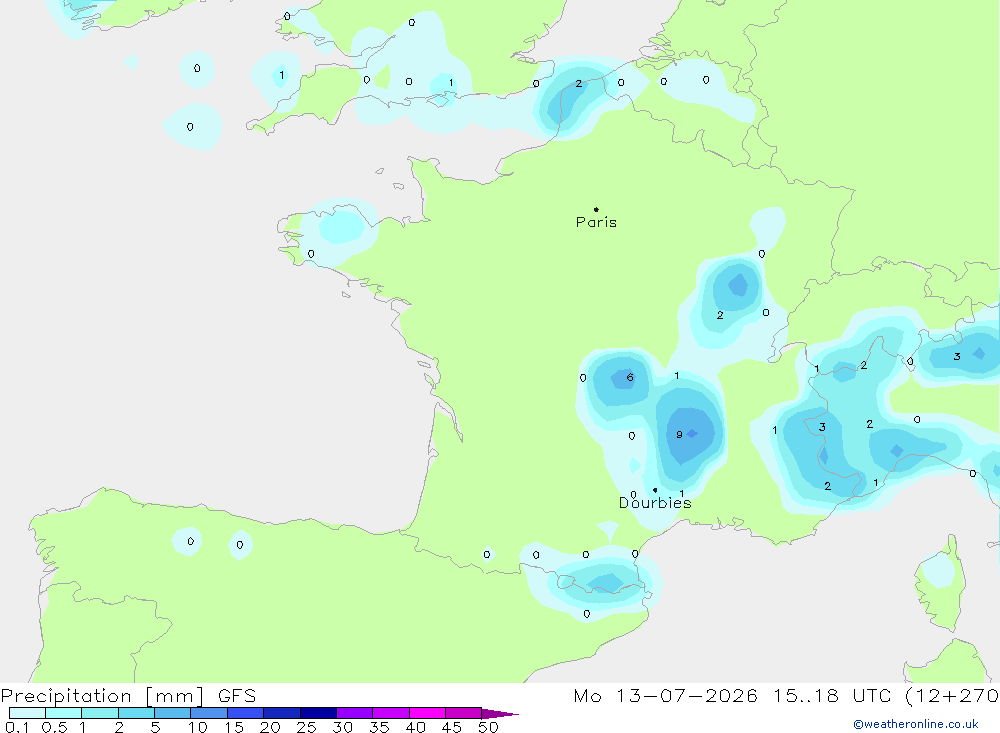Click the 5–10 mm legend swatch
This screenshot has width=1000, height=733.
point(173,713)
